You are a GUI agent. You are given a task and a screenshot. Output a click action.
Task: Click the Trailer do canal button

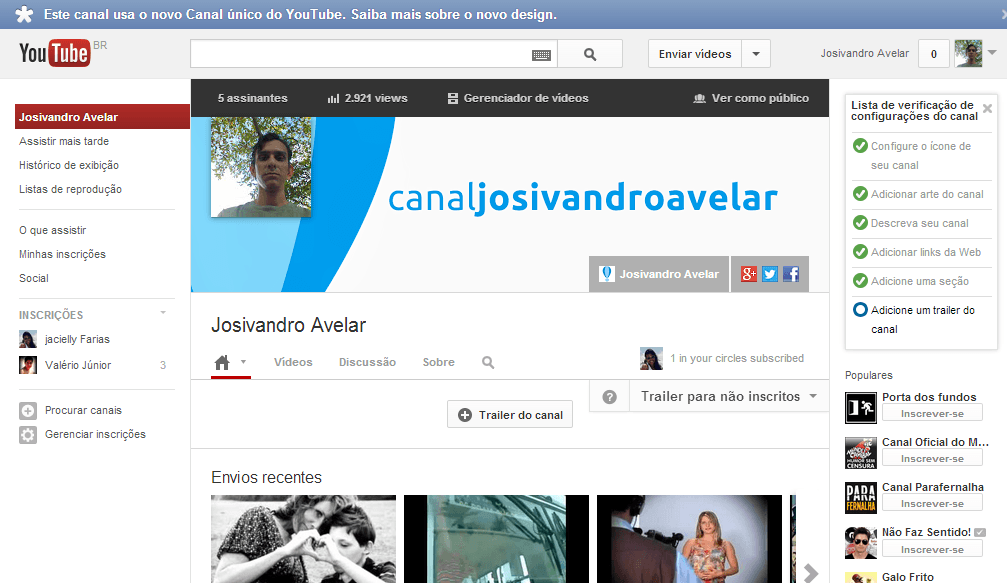510,415
